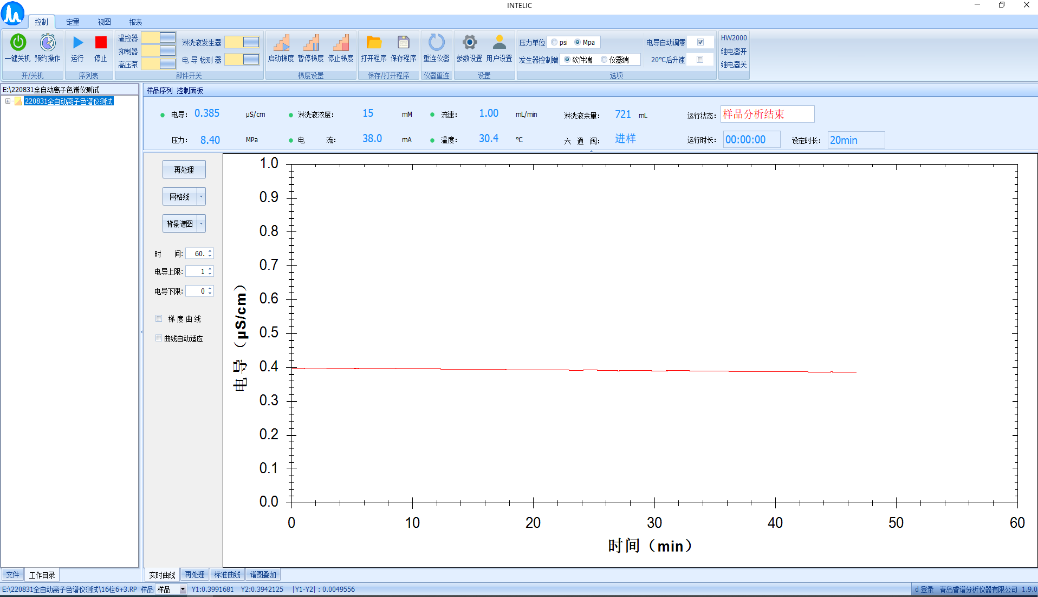Toggle the 20°C then heat-up checkbox
Image resolution: width=1038 pixels, height=597 pixels.
tap(700, 60)
